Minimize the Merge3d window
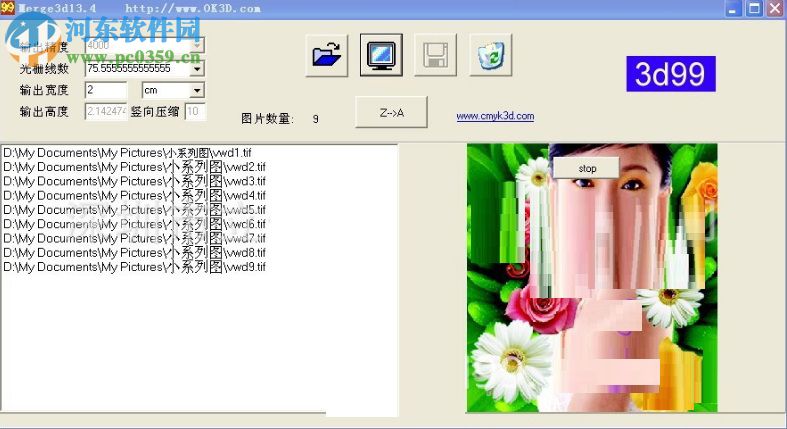Image resolution: width=787 pixels, height=429 pixels. click(x=733, y=8)
